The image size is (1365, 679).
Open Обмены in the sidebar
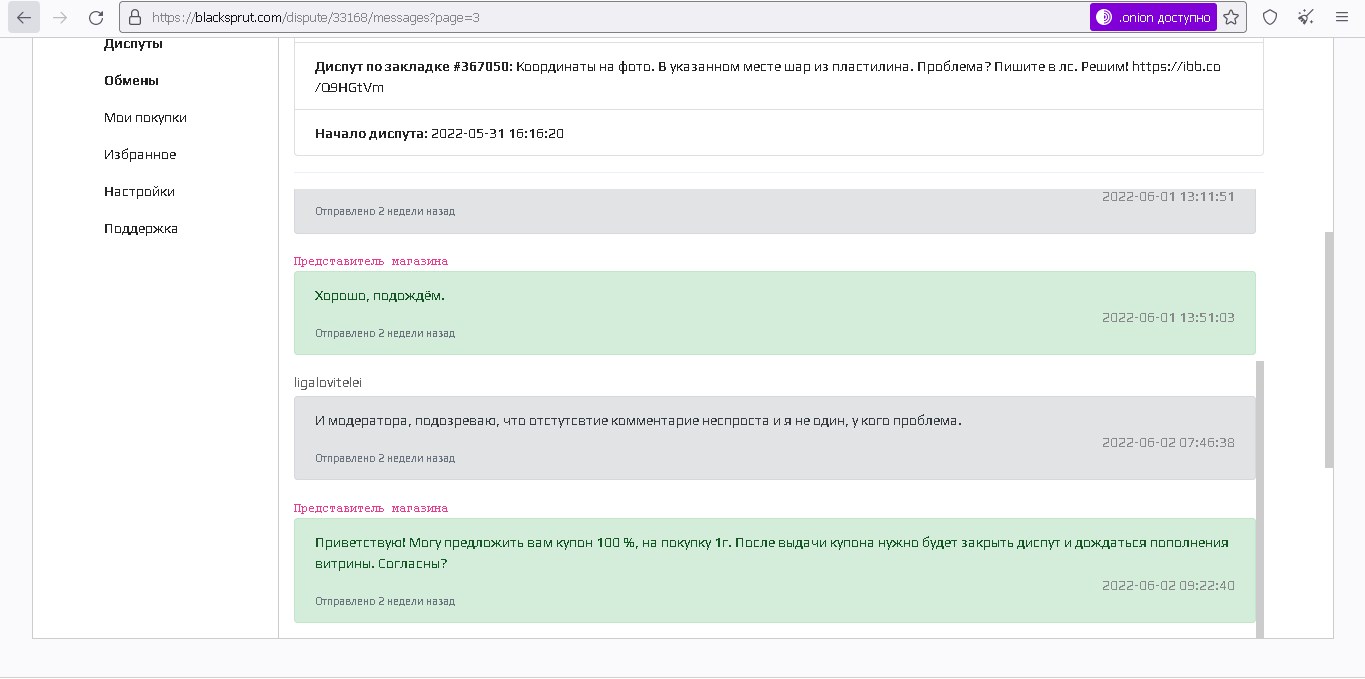[131, 81]
